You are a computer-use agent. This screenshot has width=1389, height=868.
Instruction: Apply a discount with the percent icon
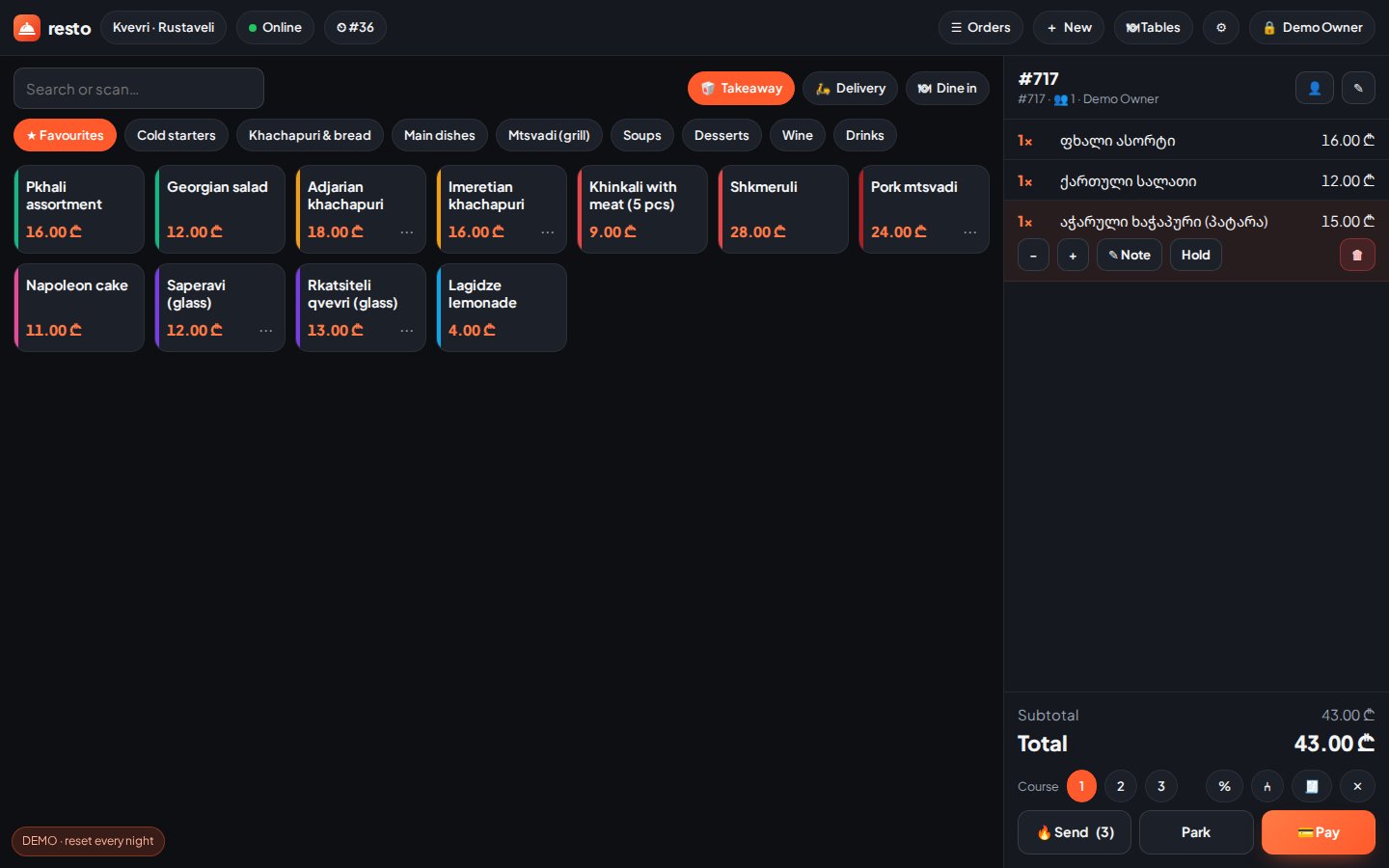(1224, 786)
